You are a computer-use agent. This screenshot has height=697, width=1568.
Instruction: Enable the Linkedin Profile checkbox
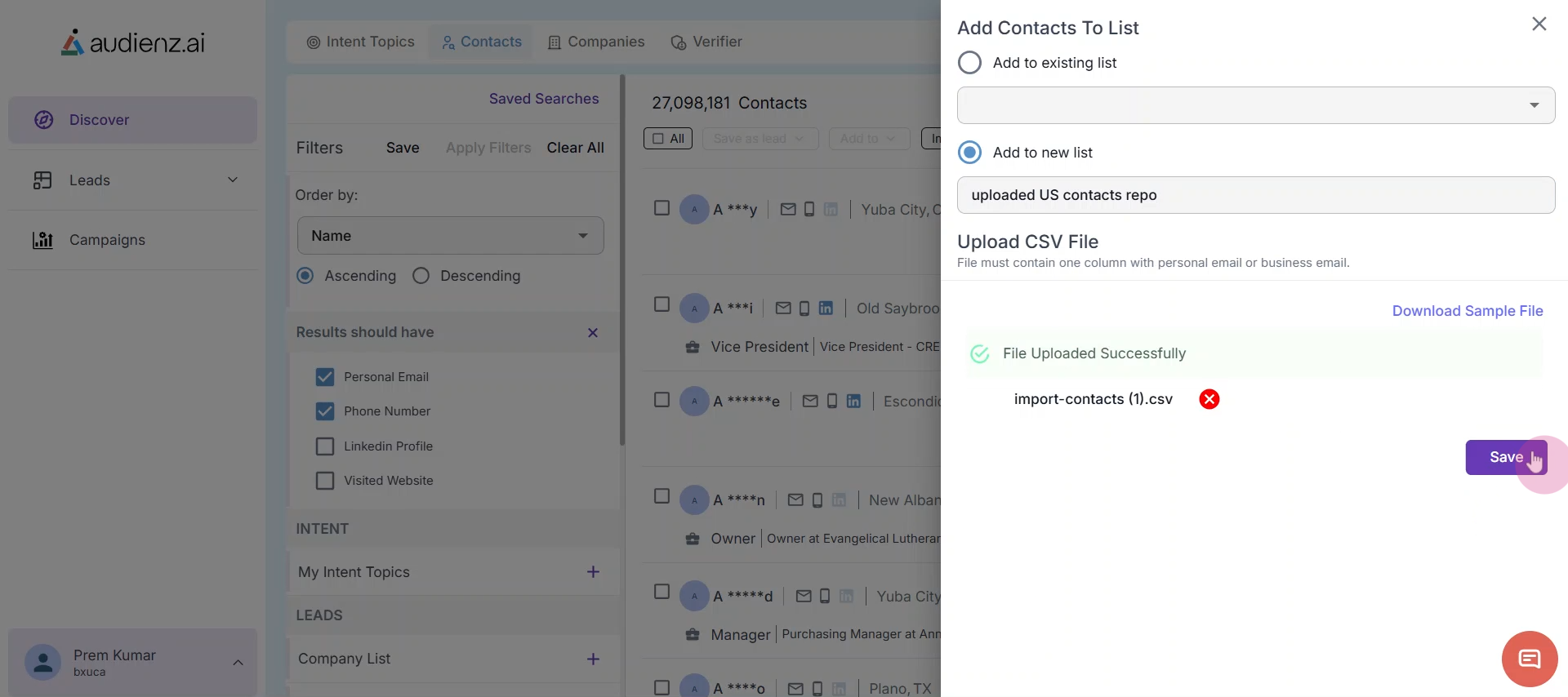click(325, 446)
